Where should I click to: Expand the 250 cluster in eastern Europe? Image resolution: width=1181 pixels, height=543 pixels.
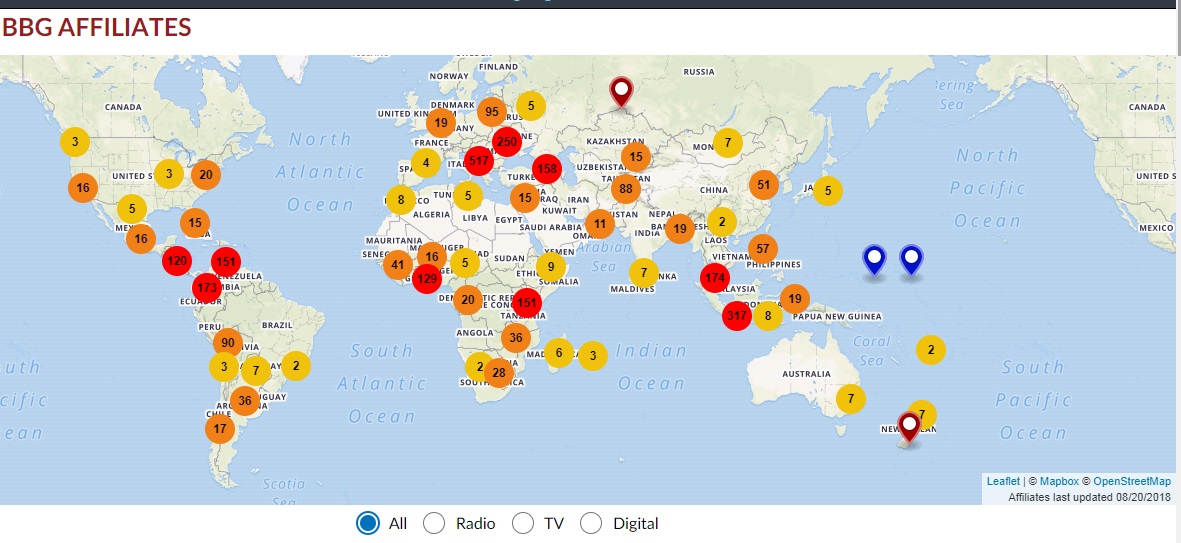[x=507, y=141]
